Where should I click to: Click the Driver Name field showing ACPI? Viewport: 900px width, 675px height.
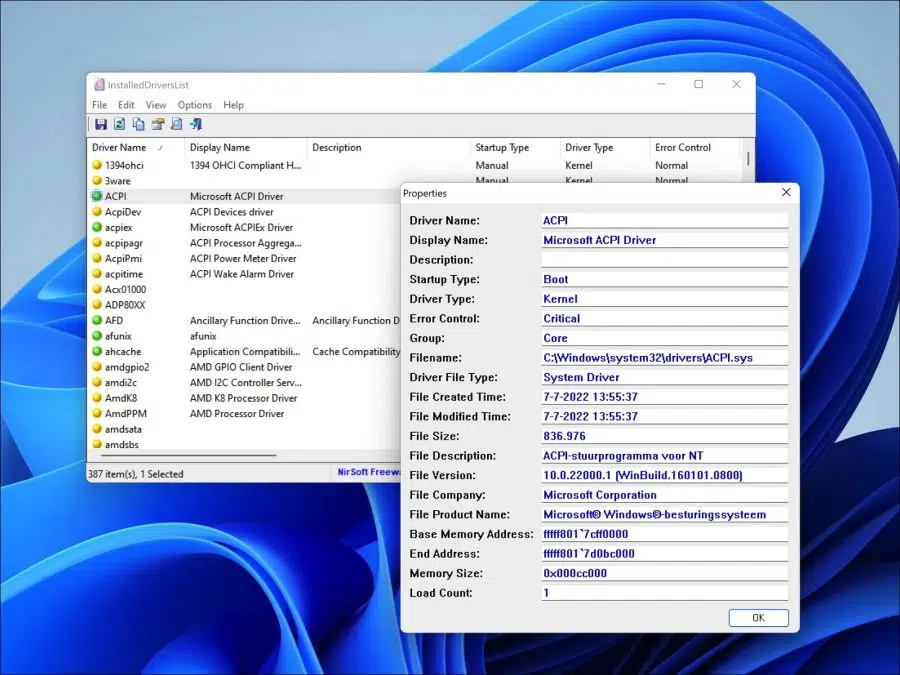point(665,220)
